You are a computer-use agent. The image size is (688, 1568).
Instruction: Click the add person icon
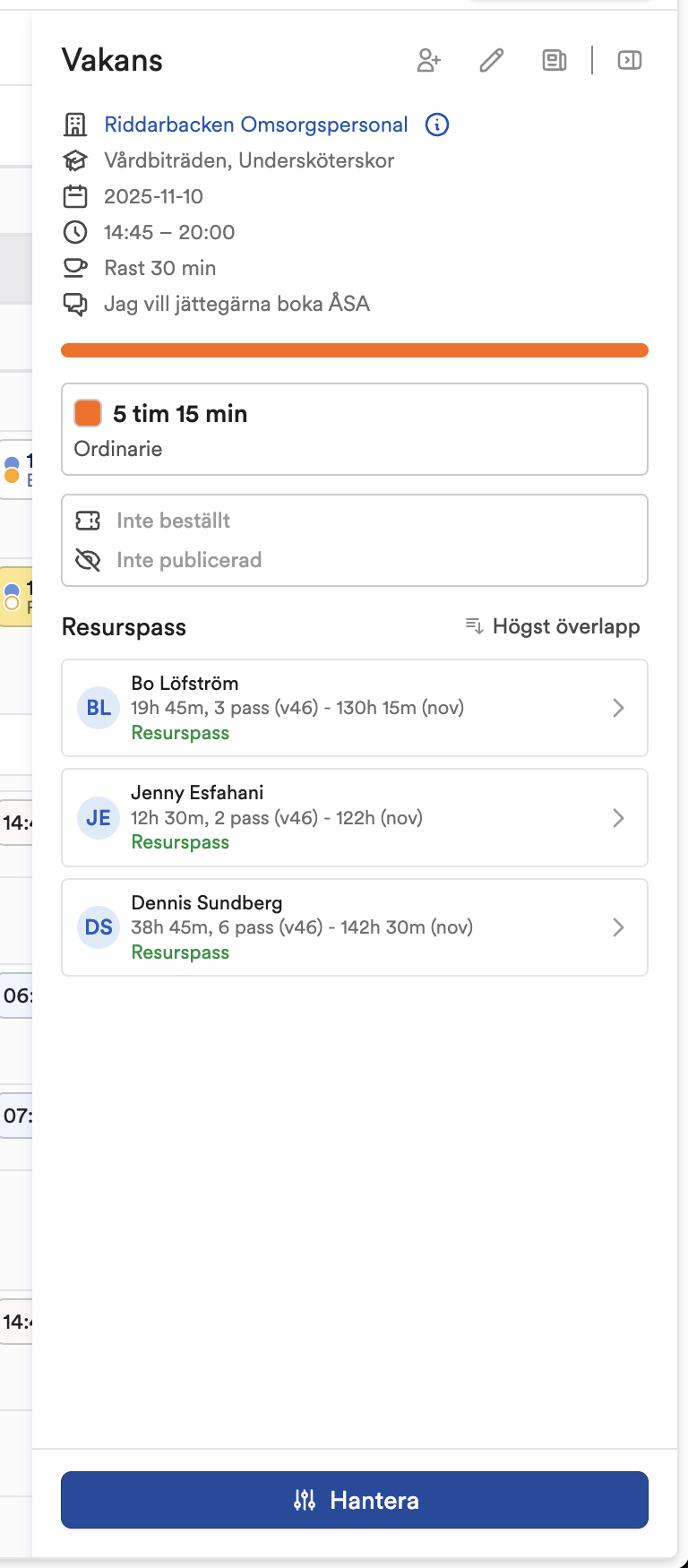[429, 60]
